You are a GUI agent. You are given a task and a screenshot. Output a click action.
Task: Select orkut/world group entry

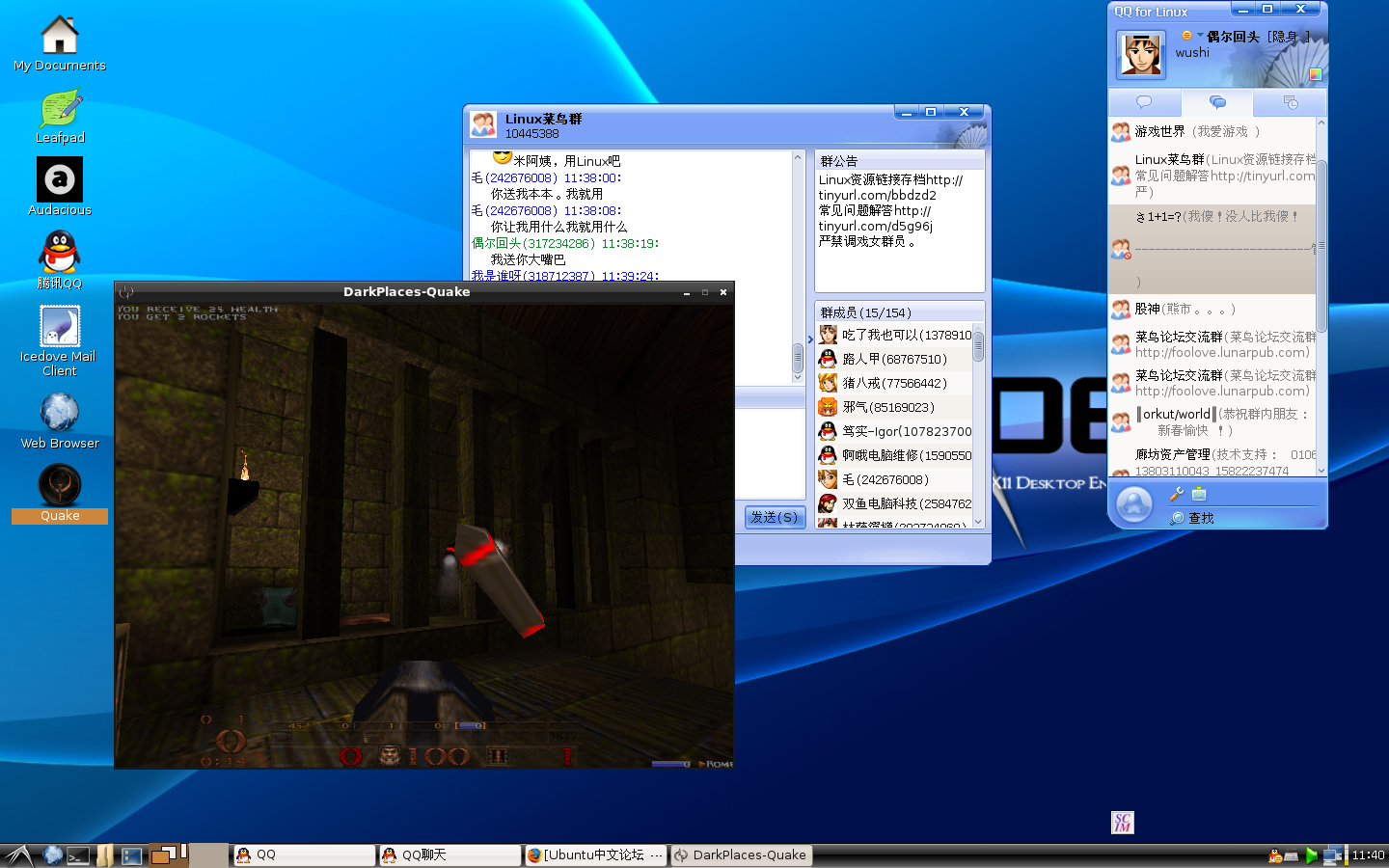pyautogui.click(x=1212, y=421)
